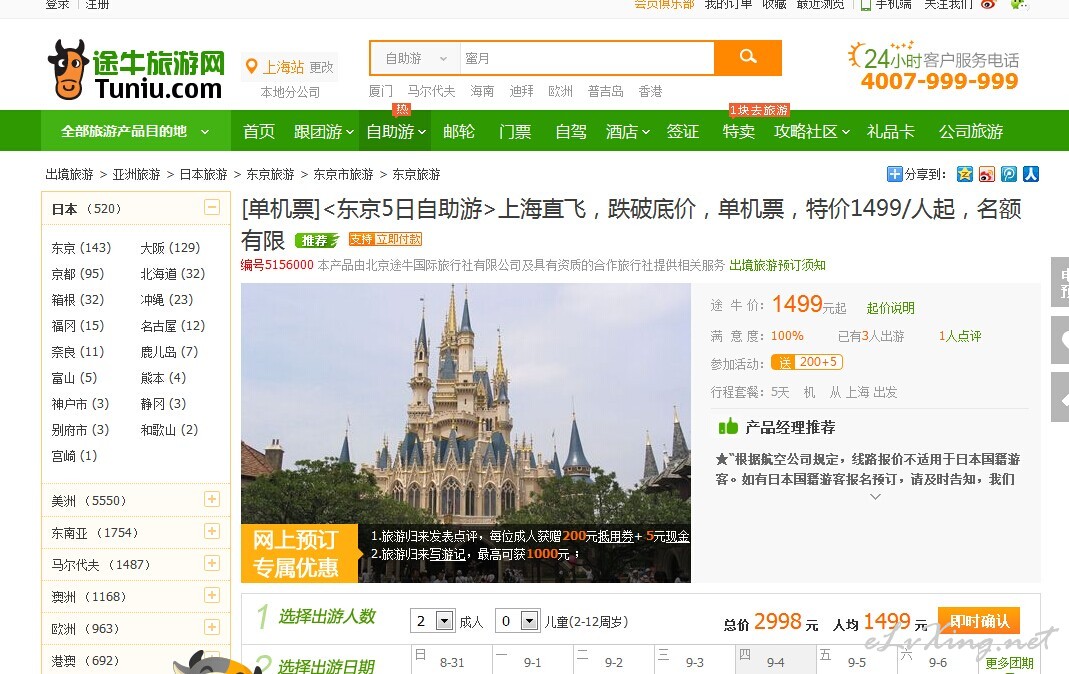Click the search text input field
The height and width of the screenshot is (674, 1069).
[586, 59]
